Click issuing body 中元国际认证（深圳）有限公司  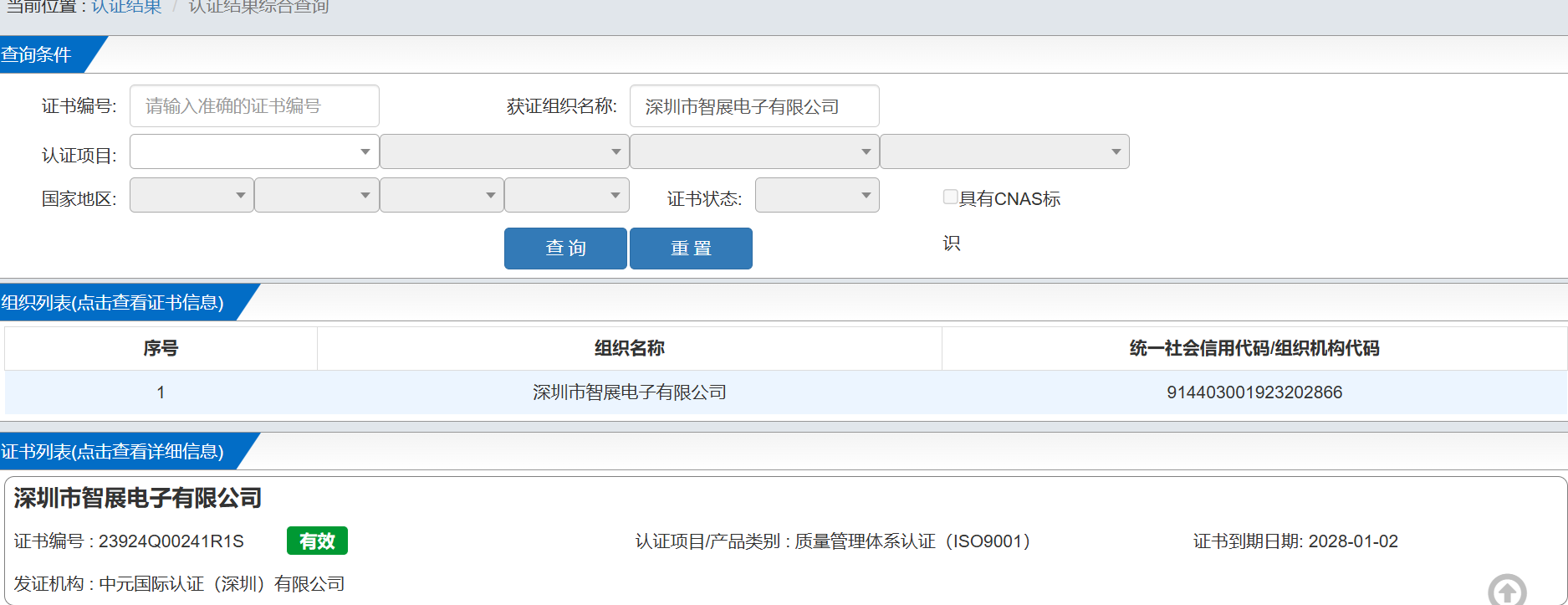click(x=222, y=584)
